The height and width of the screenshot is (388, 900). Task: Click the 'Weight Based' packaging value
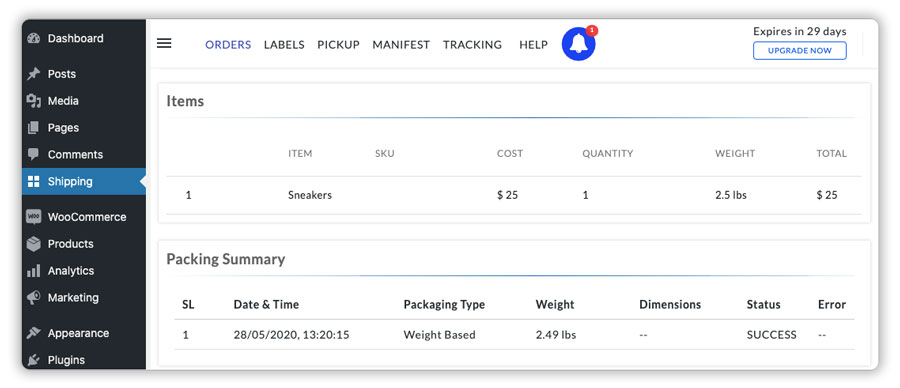440,335
